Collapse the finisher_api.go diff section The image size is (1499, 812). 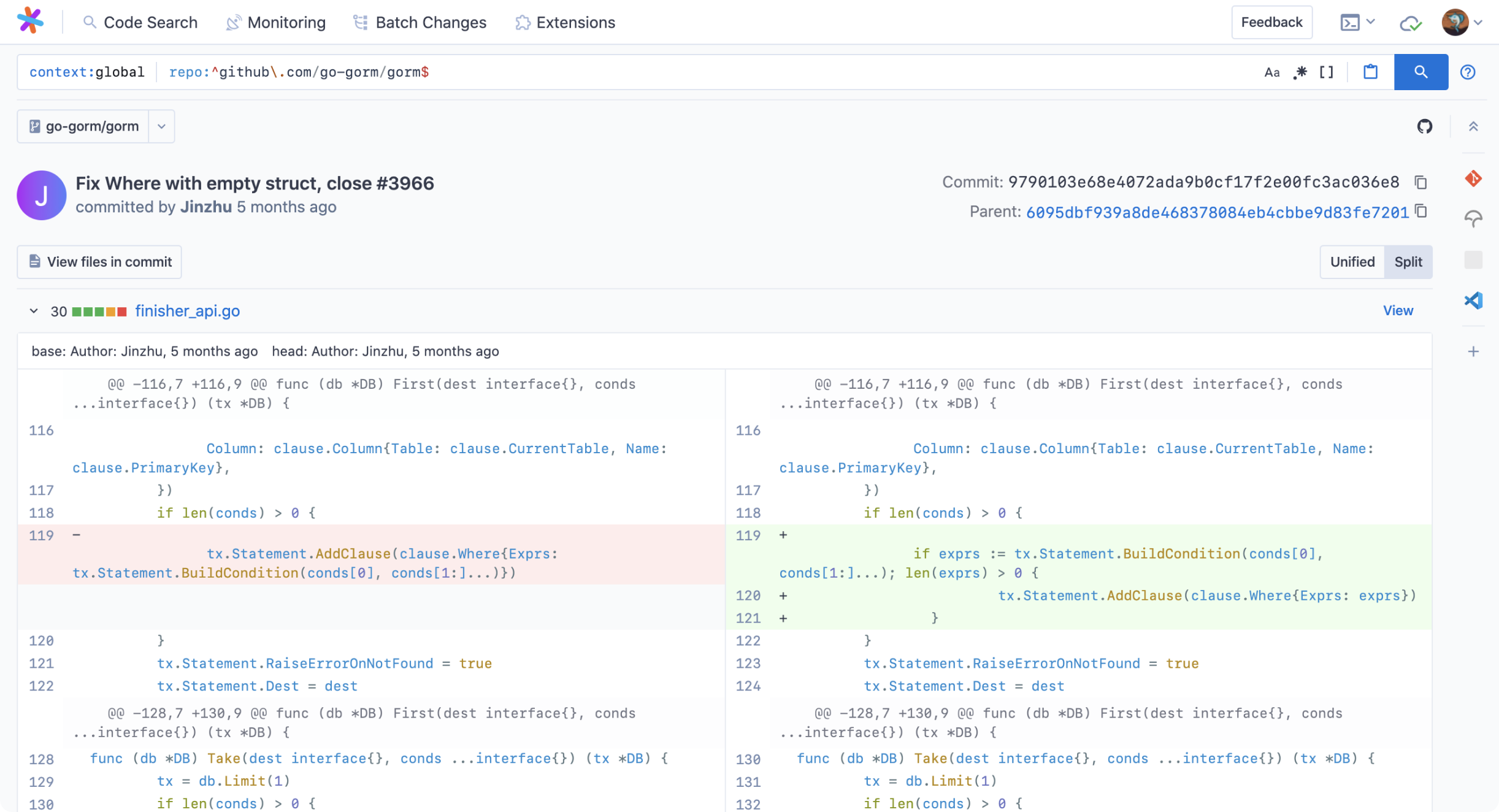[x=34, y=311]
